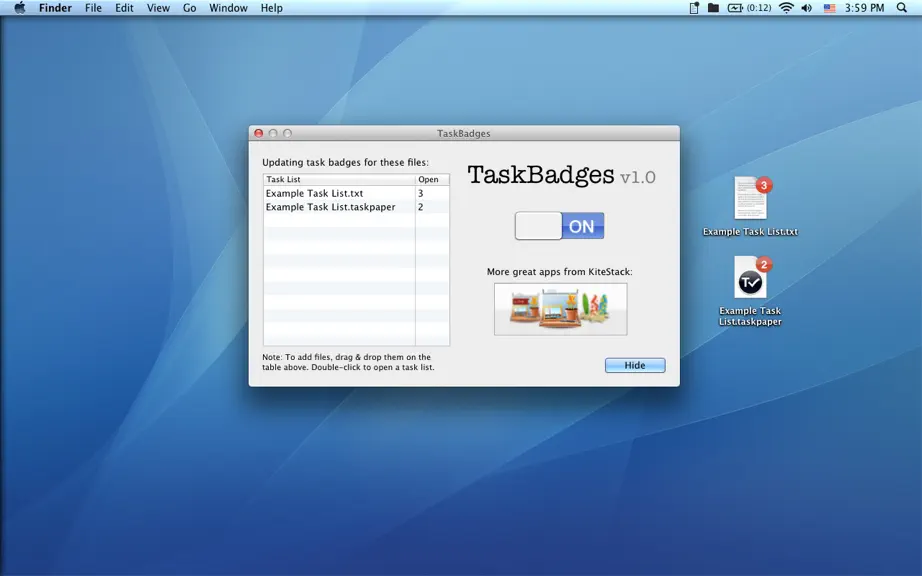
Task: Click the clipboard icon in menu bar
Action: tap(694, 8)
